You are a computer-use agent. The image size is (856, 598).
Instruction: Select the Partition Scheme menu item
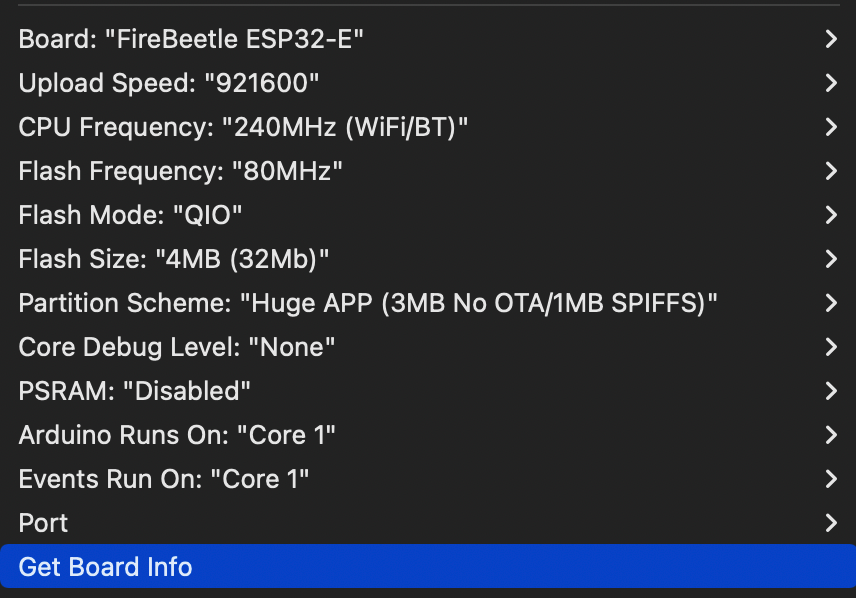click(428, 303)
